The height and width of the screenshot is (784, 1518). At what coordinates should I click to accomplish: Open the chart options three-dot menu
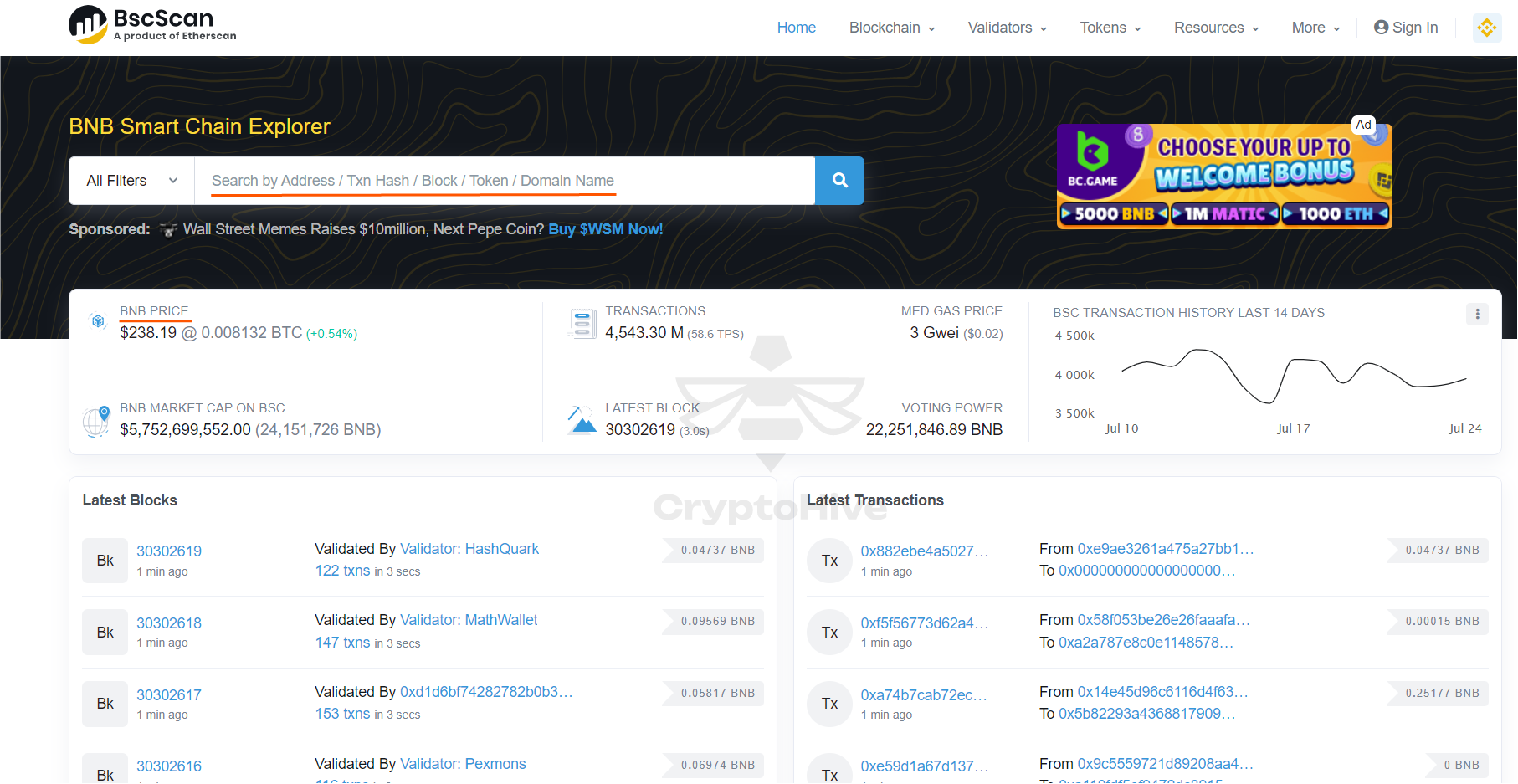(x=1476, y=314)
